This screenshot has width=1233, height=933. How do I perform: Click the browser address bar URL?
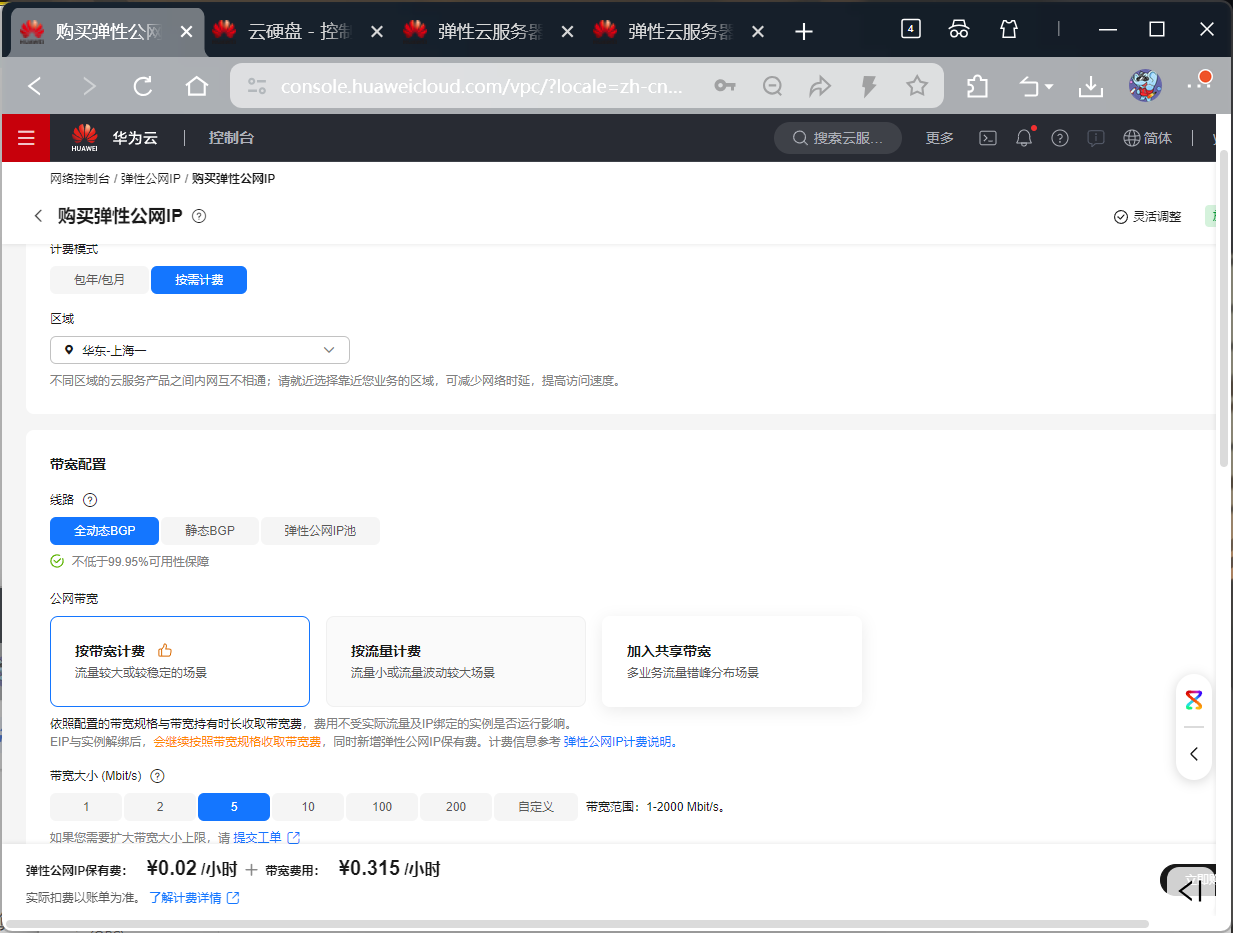(482, 87)
